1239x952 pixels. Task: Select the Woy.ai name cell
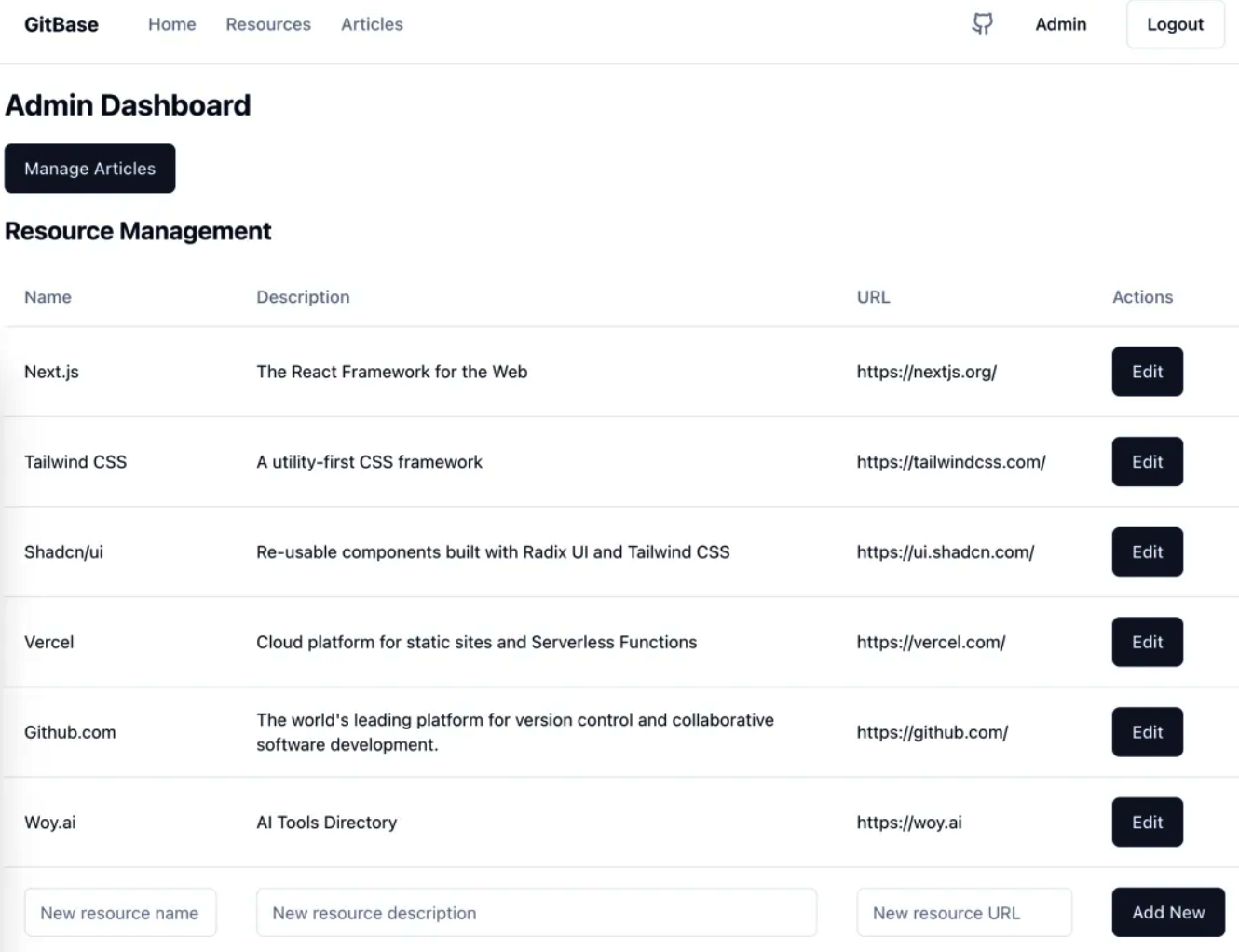pyautogui.click(x=50, y=823)
